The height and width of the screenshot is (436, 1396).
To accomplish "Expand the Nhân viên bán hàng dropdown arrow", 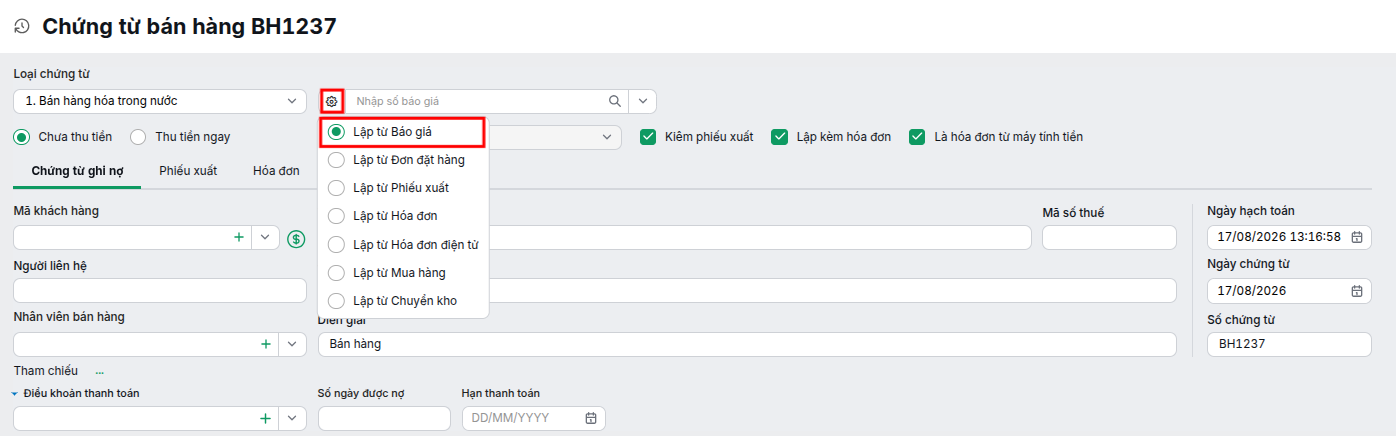I will pos(292,344).
